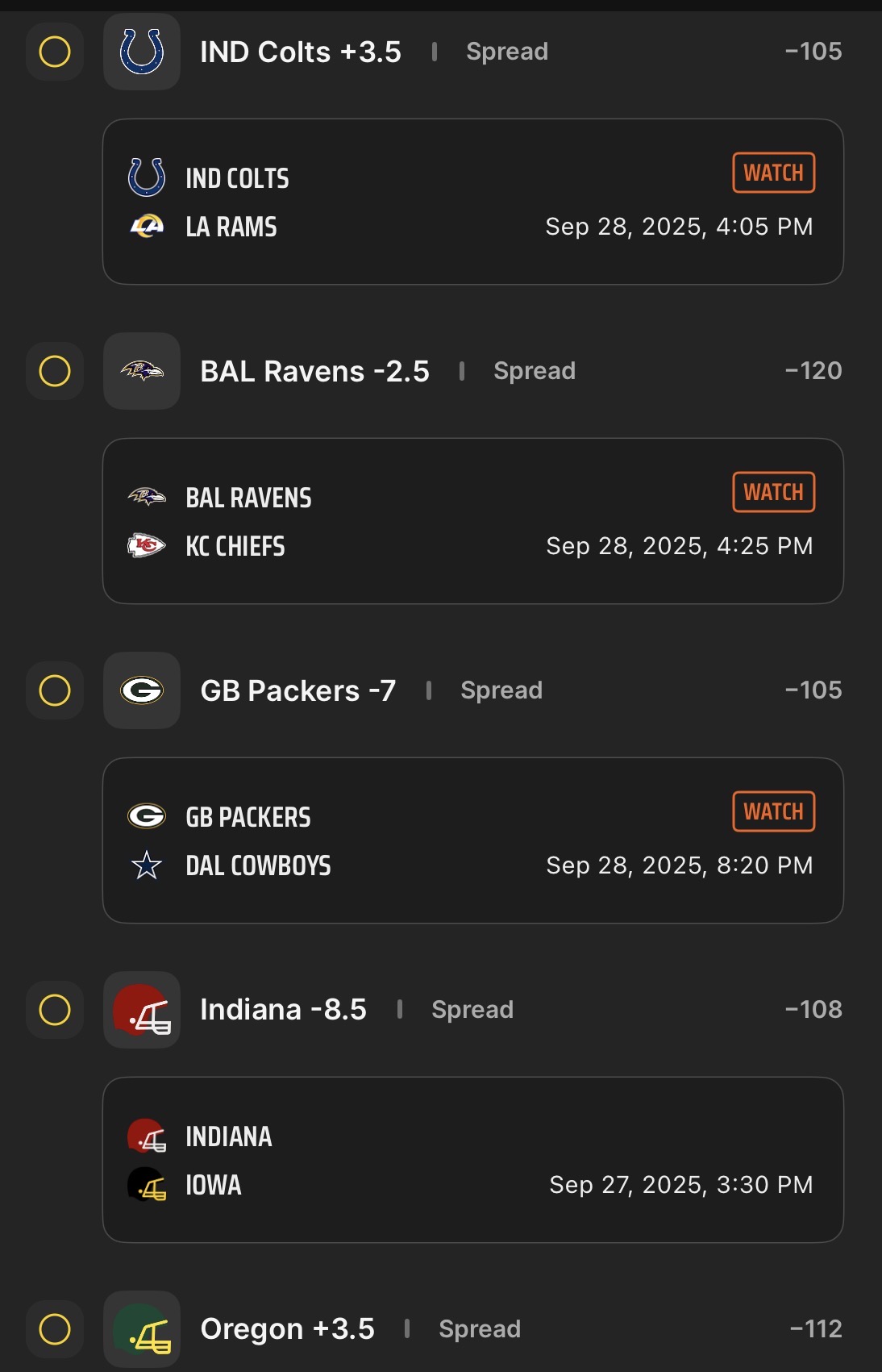Click the Packers G logo tile

click(142, 690)
